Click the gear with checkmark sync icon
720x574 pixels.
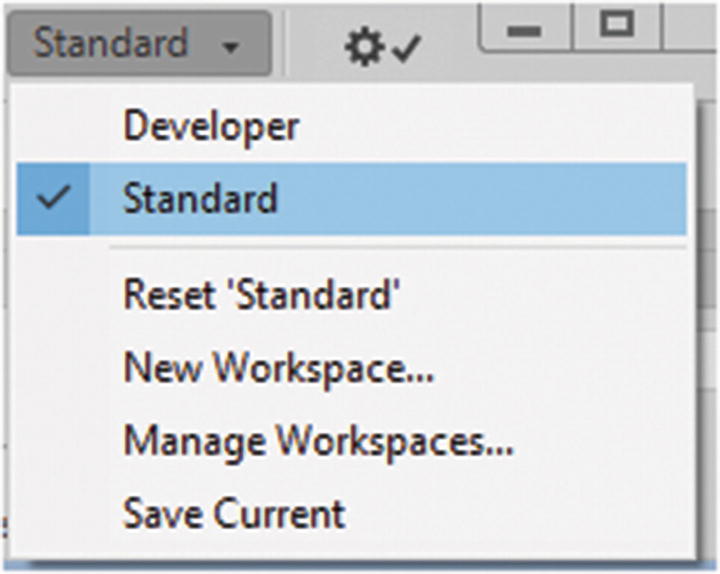[x=382, y=47]
